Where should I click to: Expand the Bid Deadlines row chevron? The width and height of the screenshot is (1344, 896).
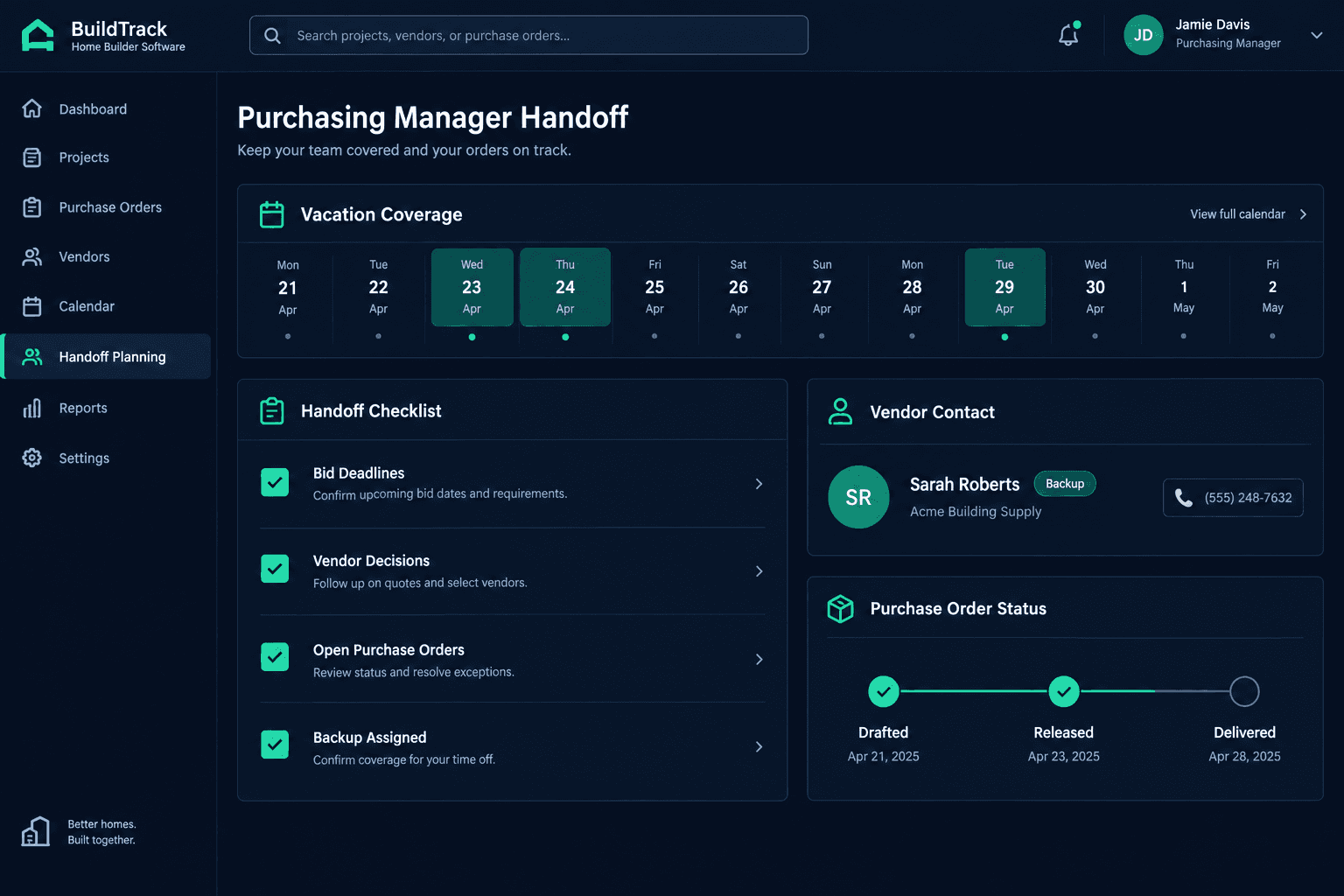[x=759, y=484]
